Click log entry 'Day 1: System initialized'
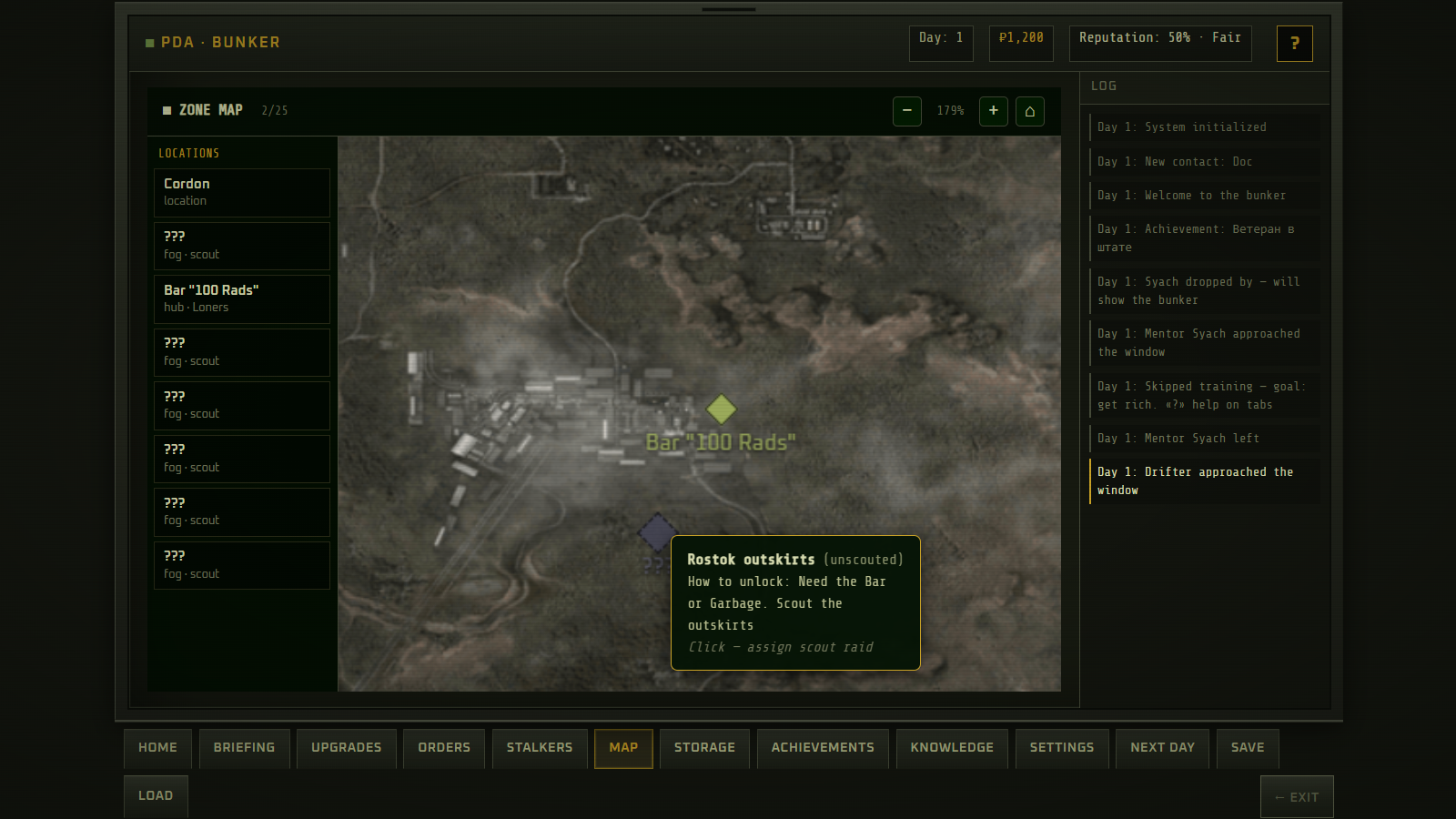Image resolution: width=1456 pixels, height=819 pixels. point(1205,127)
